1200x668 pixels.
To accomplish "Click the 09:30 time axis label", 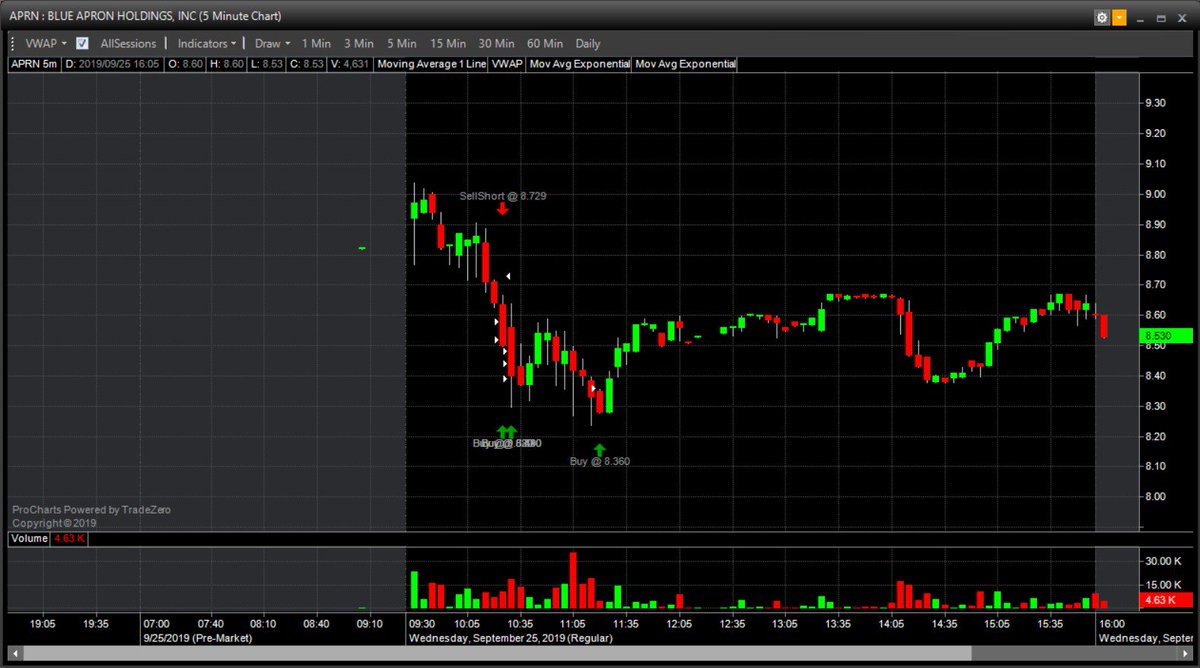I will tap(423, 623).
